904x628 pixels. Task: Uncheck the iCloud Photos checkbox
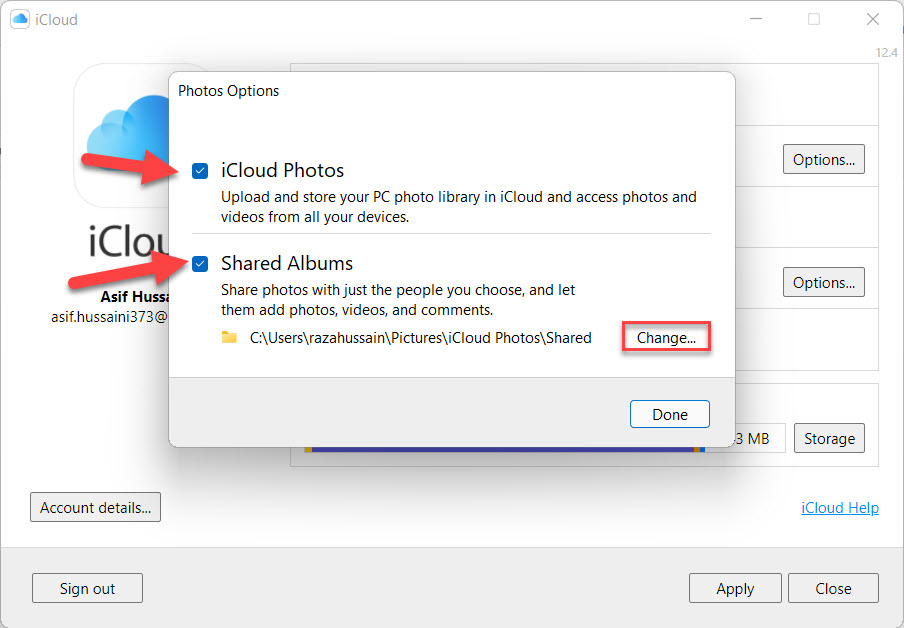click(200, 171)
